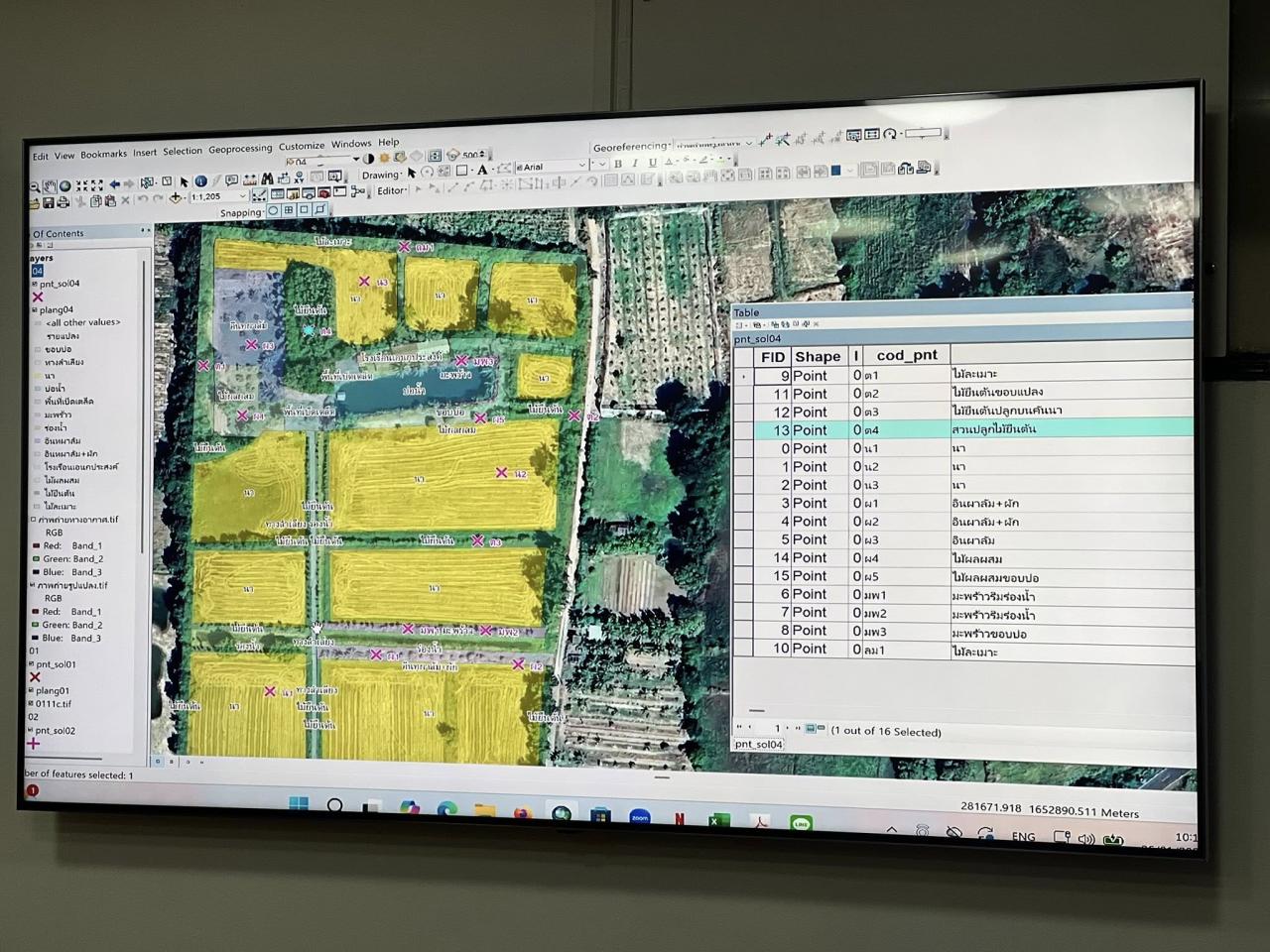1270x952 pixels.
Task: Click the georeferencing Rotate tool icon
Action: tap(889, 134)
